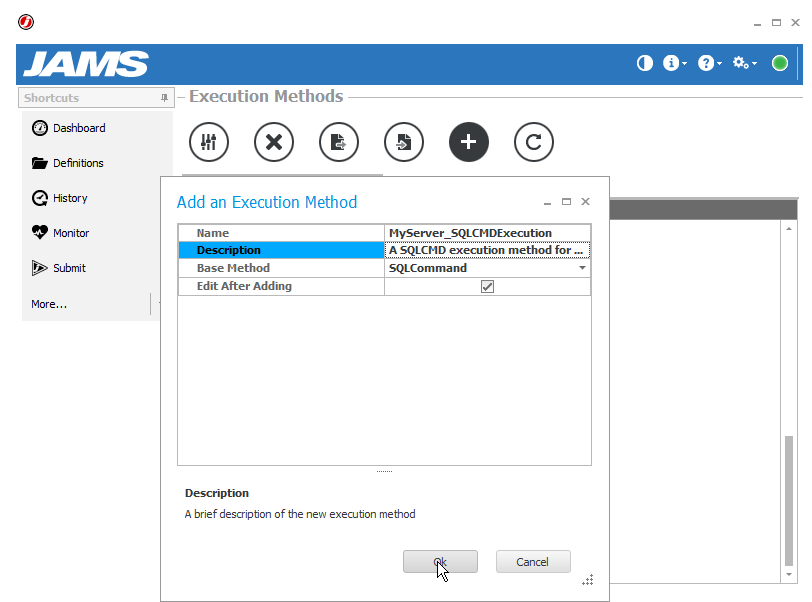Click the History clock icon

(x=40, y=198)
